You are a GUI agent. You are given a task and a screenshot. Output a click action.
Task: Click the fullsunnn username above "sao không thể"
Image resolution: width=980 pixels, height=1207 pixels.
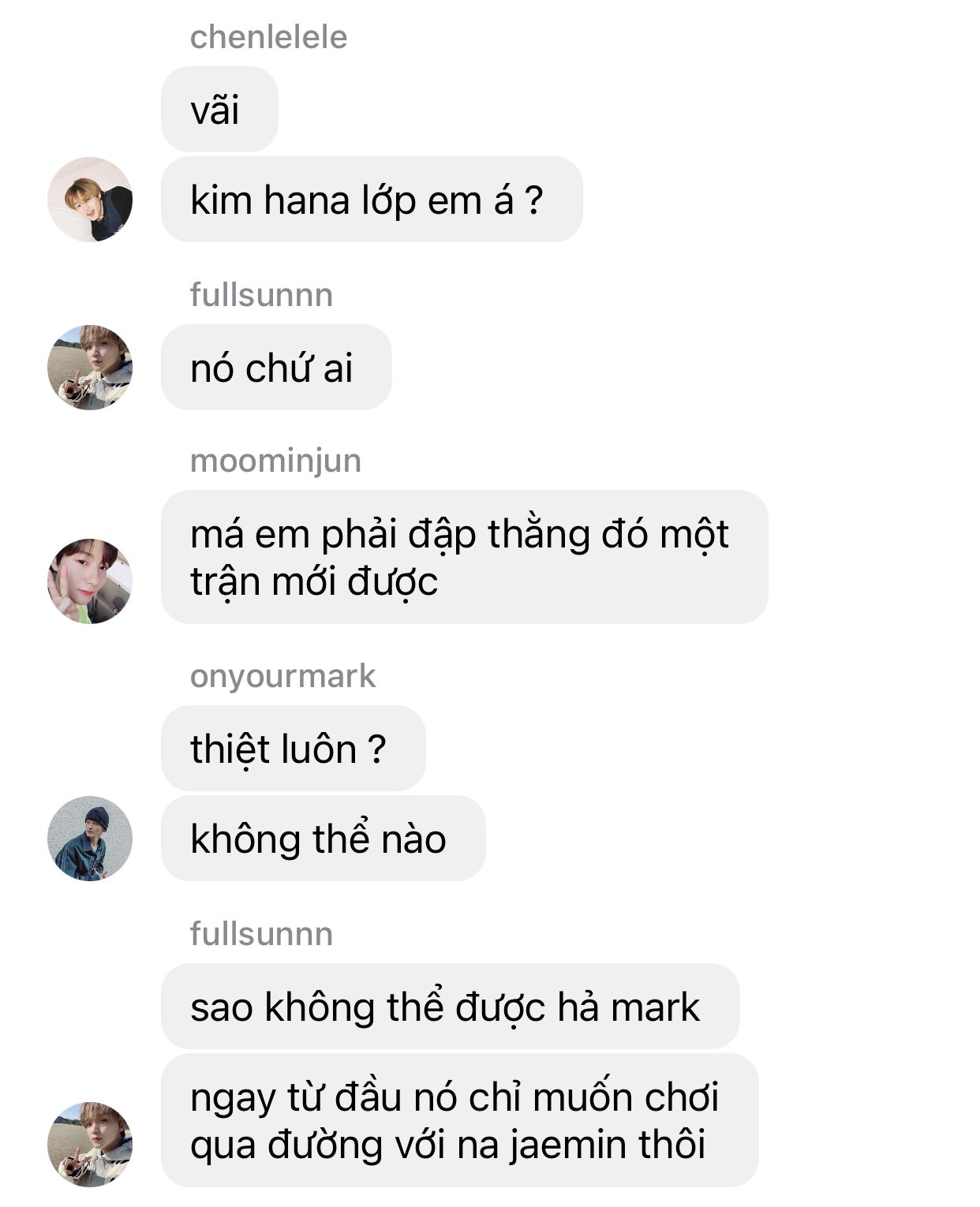pos(261,934)
